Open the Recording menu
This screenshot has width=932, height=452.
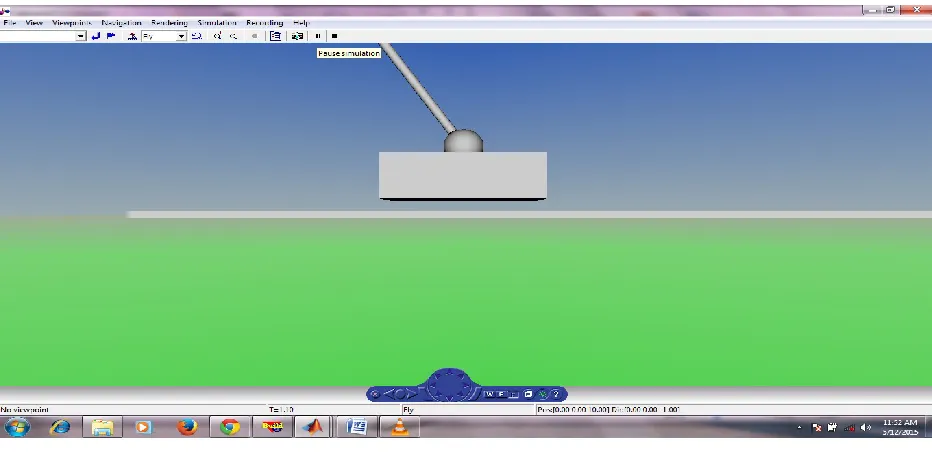[265, 23]
